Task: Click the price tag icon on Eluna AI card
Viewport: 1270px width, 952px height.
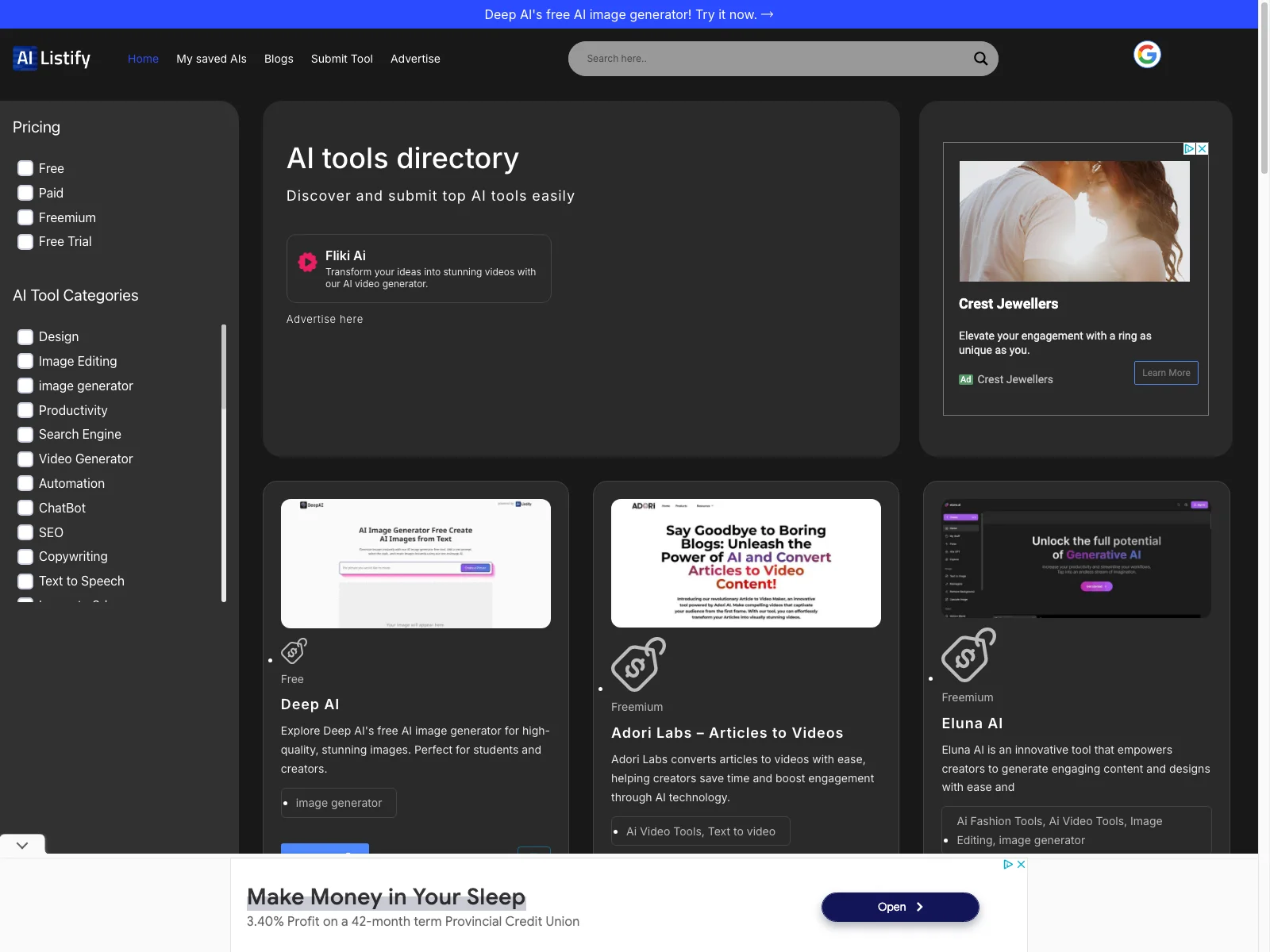Action: coord(969,654)
